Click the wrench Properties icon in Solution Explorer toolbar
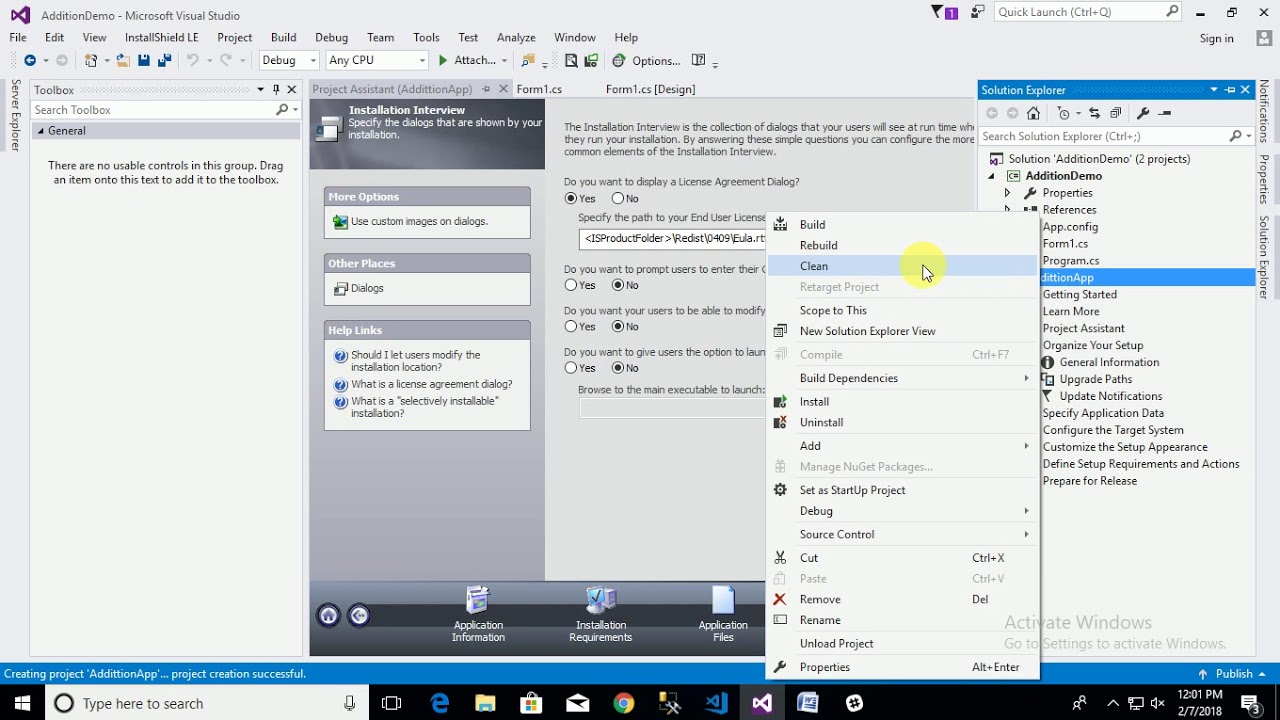 click(x=1143, y=113)
